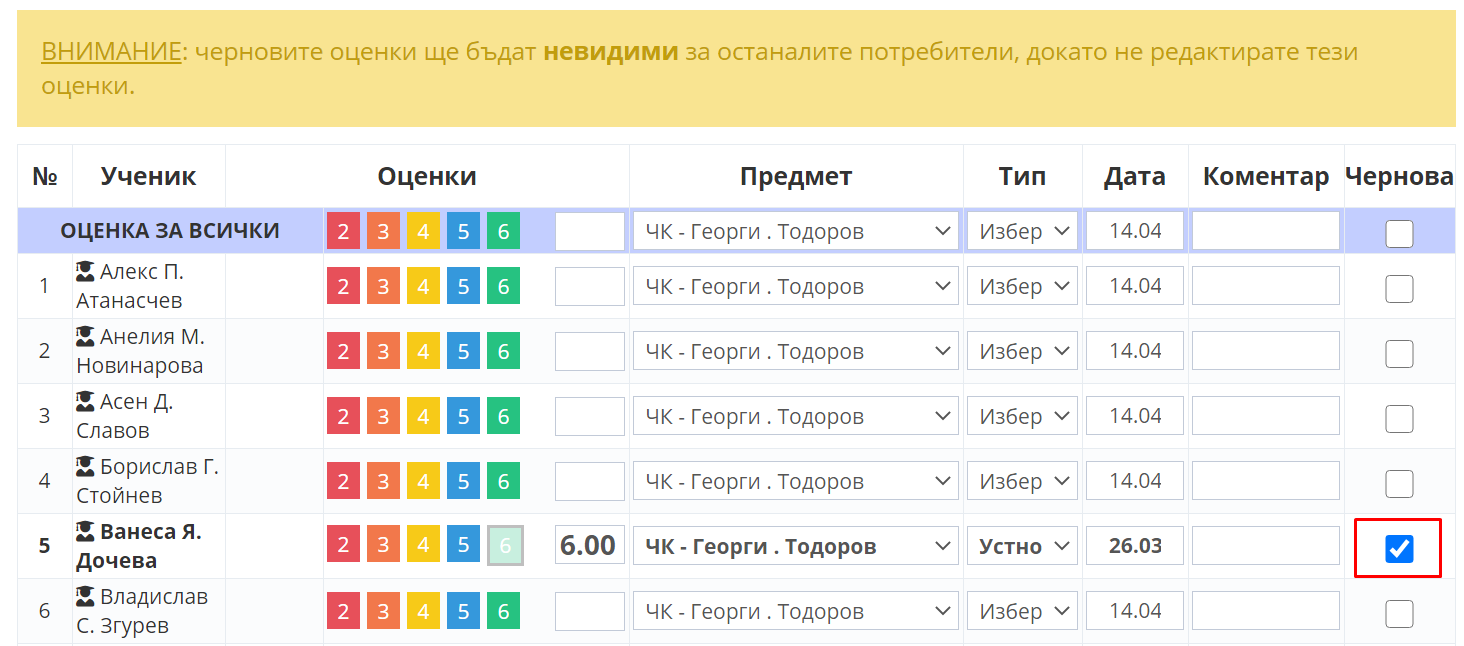Assign grade 5 to Борислав Г. Стойнев
Screen dimensions: 1464x646
(463, 482)
